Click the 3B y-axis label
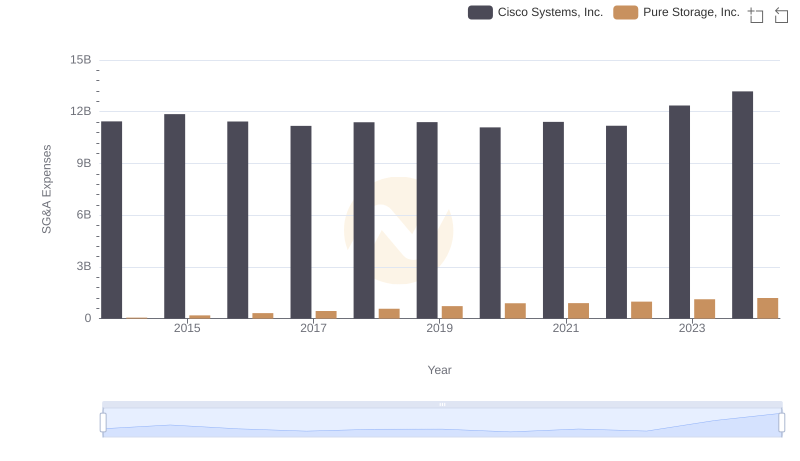The image size is (800, 461). [84, 266]
